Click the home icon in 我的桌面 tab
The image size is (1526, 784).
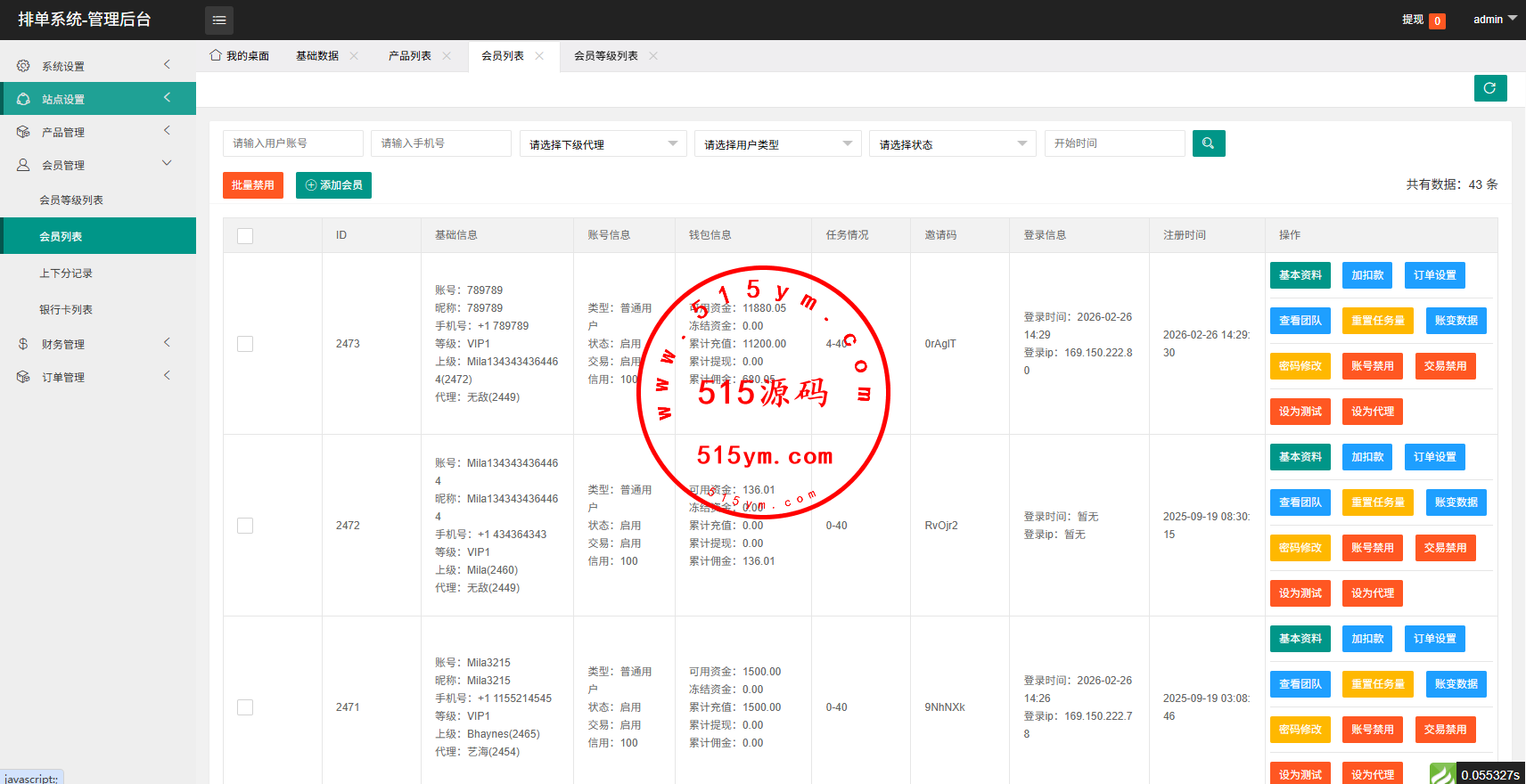click(x=216, y=55)
